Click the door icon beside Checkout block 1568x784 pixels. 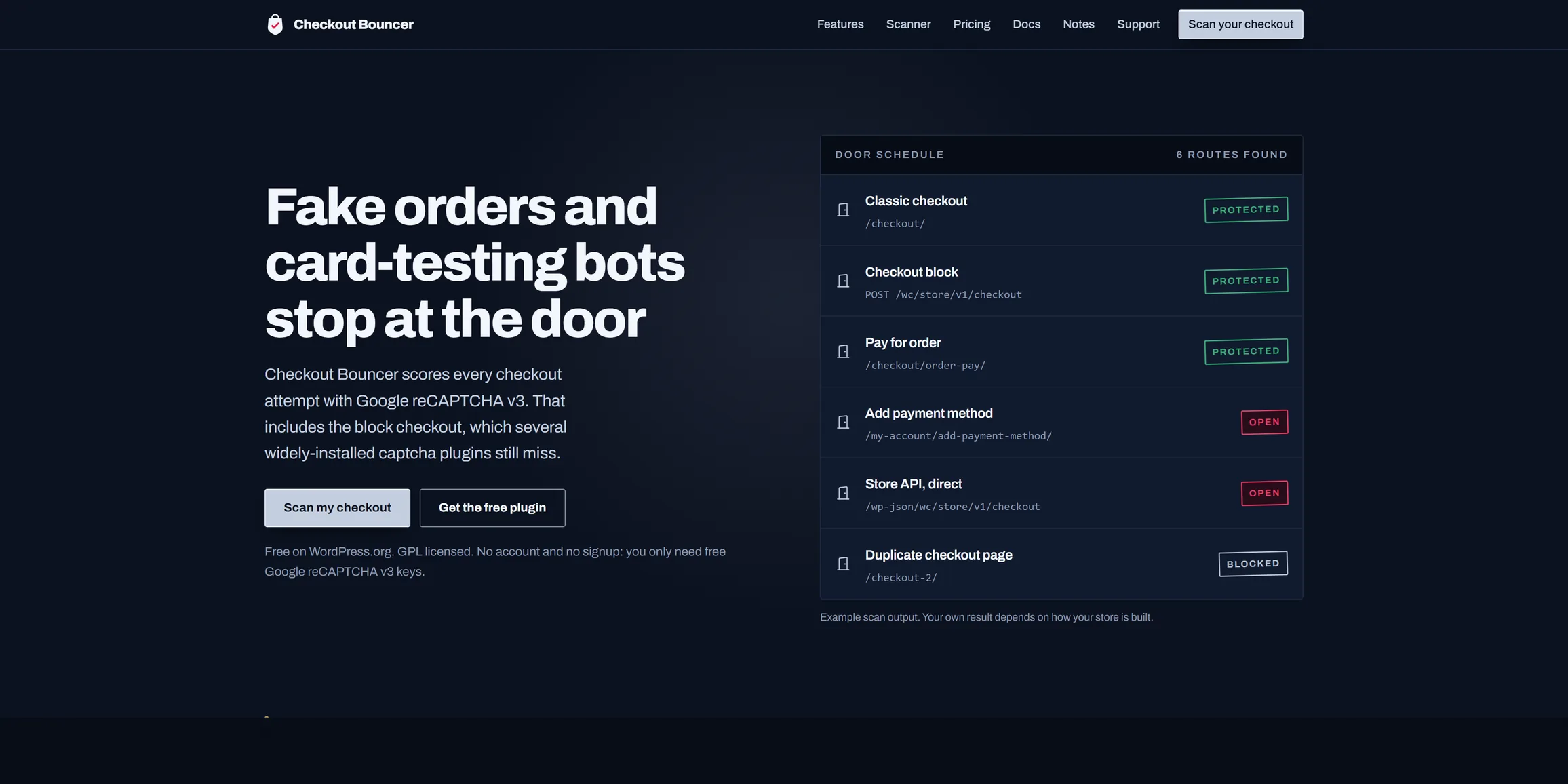point(843,281)
